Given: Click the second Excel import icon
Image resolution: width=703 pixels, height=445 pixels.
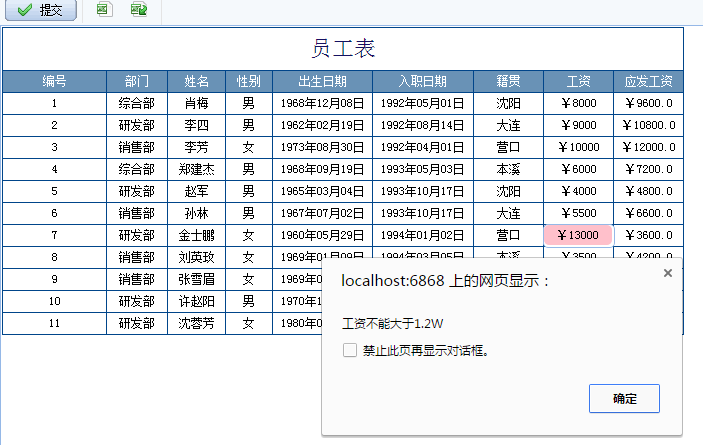Looking at the screenshot, I should click(x=139, y=9).
